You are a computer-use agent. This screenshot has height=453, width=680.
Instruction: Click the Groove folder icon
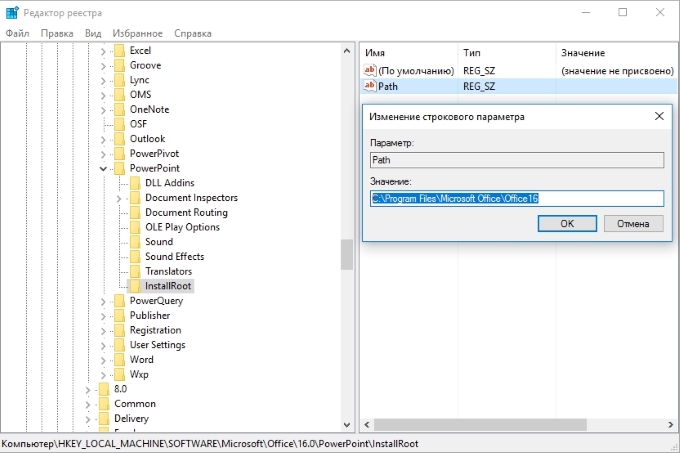(x=120, y=65)
